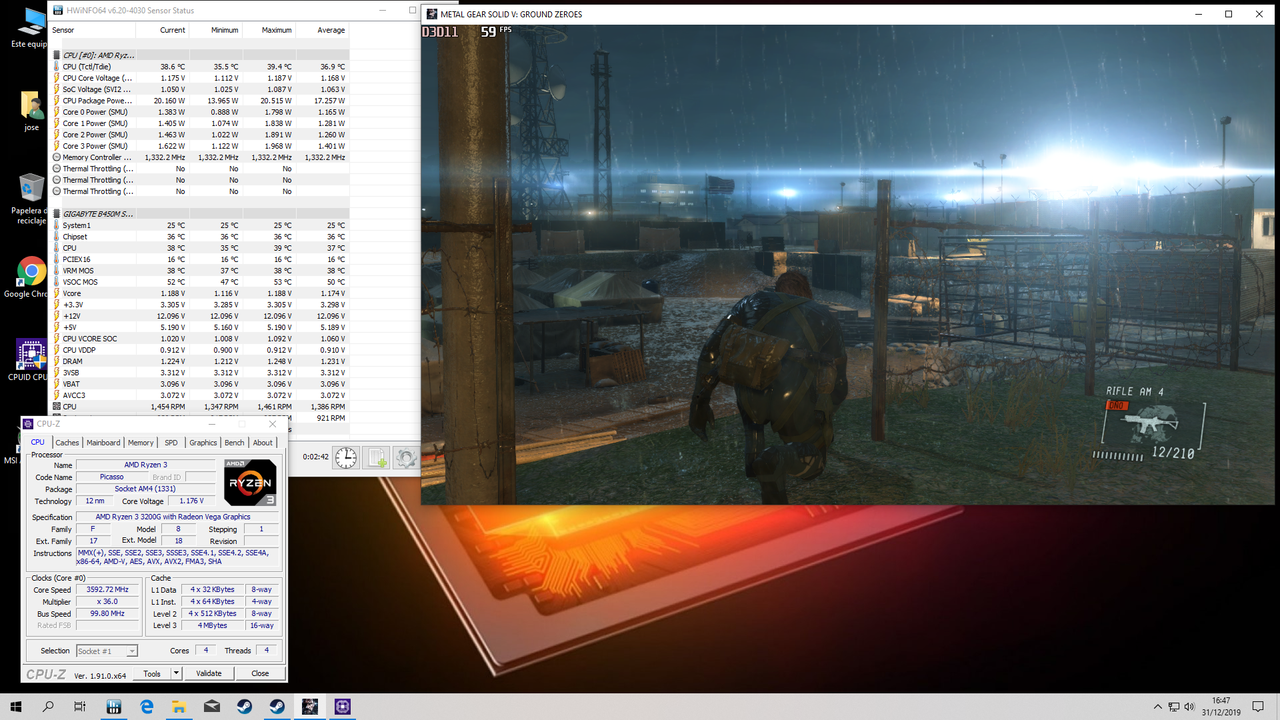Click the Validate button
Image resolution: width=1280 pixels, height=720 pixels.
(209, 673)
